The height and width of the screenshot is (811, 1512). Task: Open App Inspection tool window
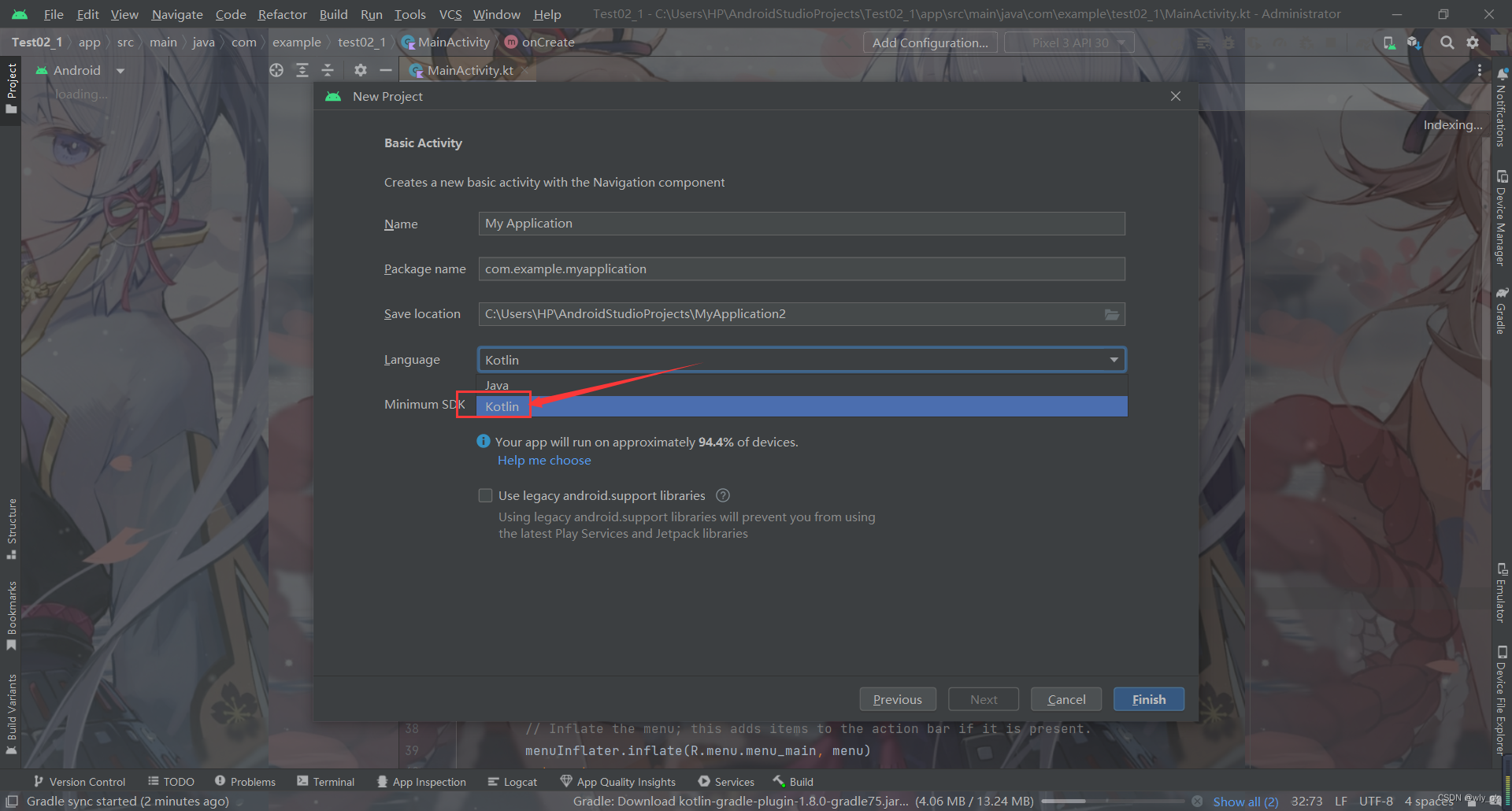[x=421, y=782]
